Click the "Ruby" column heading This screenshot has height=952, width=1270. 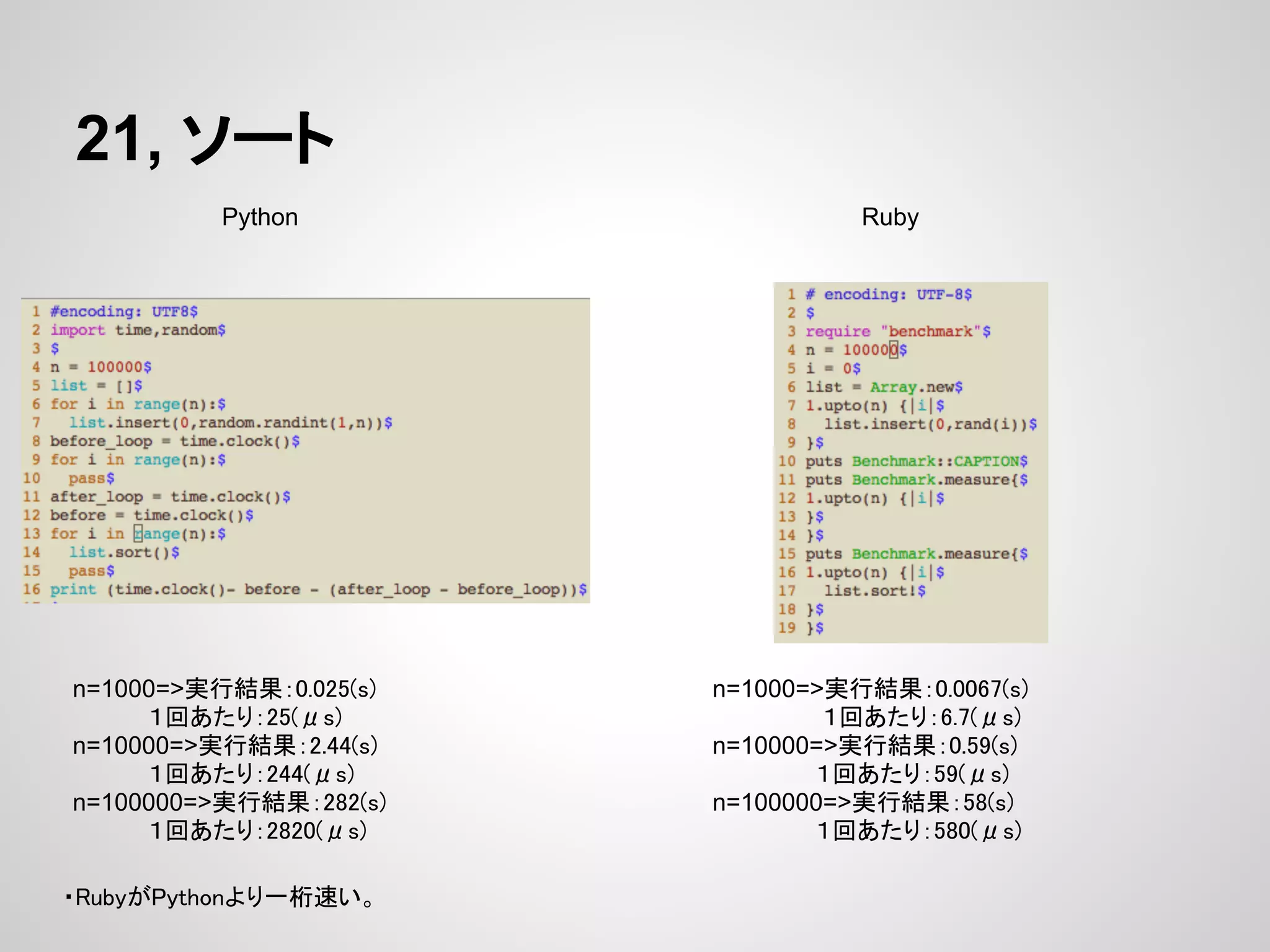890,218
